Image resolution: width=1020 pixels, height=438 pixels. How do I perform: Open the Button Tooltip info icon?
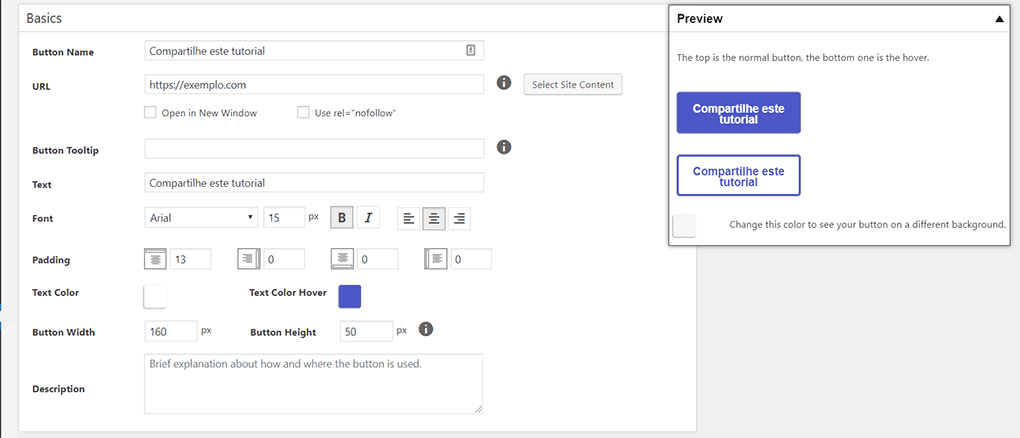503,147
